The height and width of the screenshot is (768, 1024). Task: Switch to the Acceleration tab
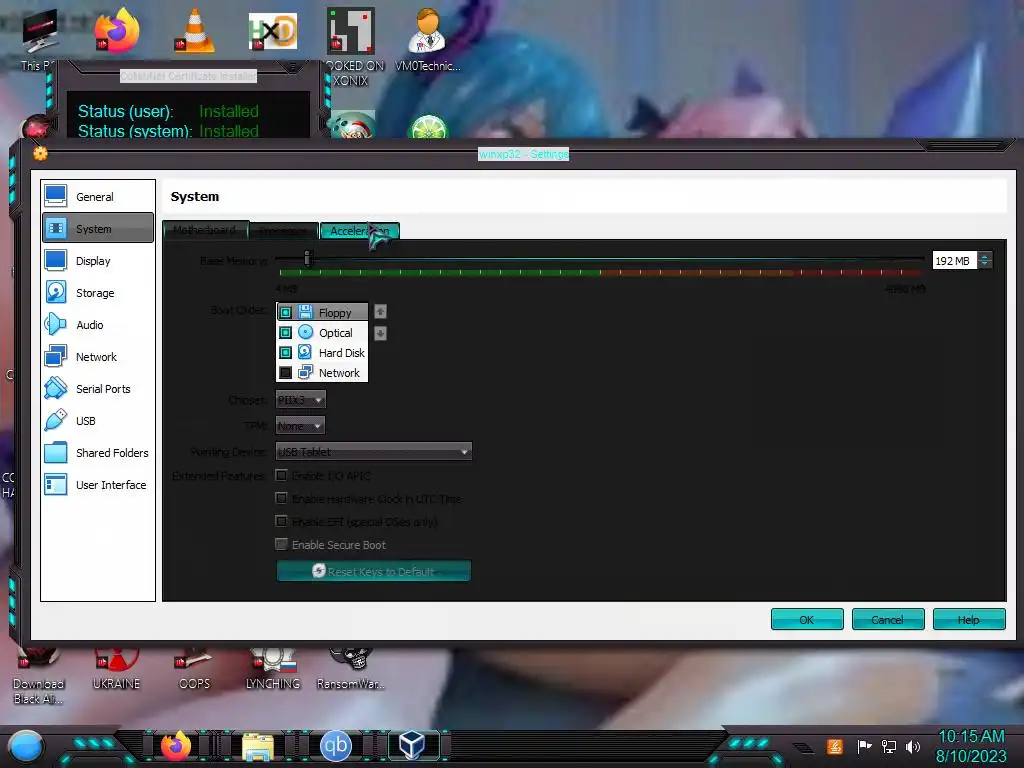click(360, 231)
